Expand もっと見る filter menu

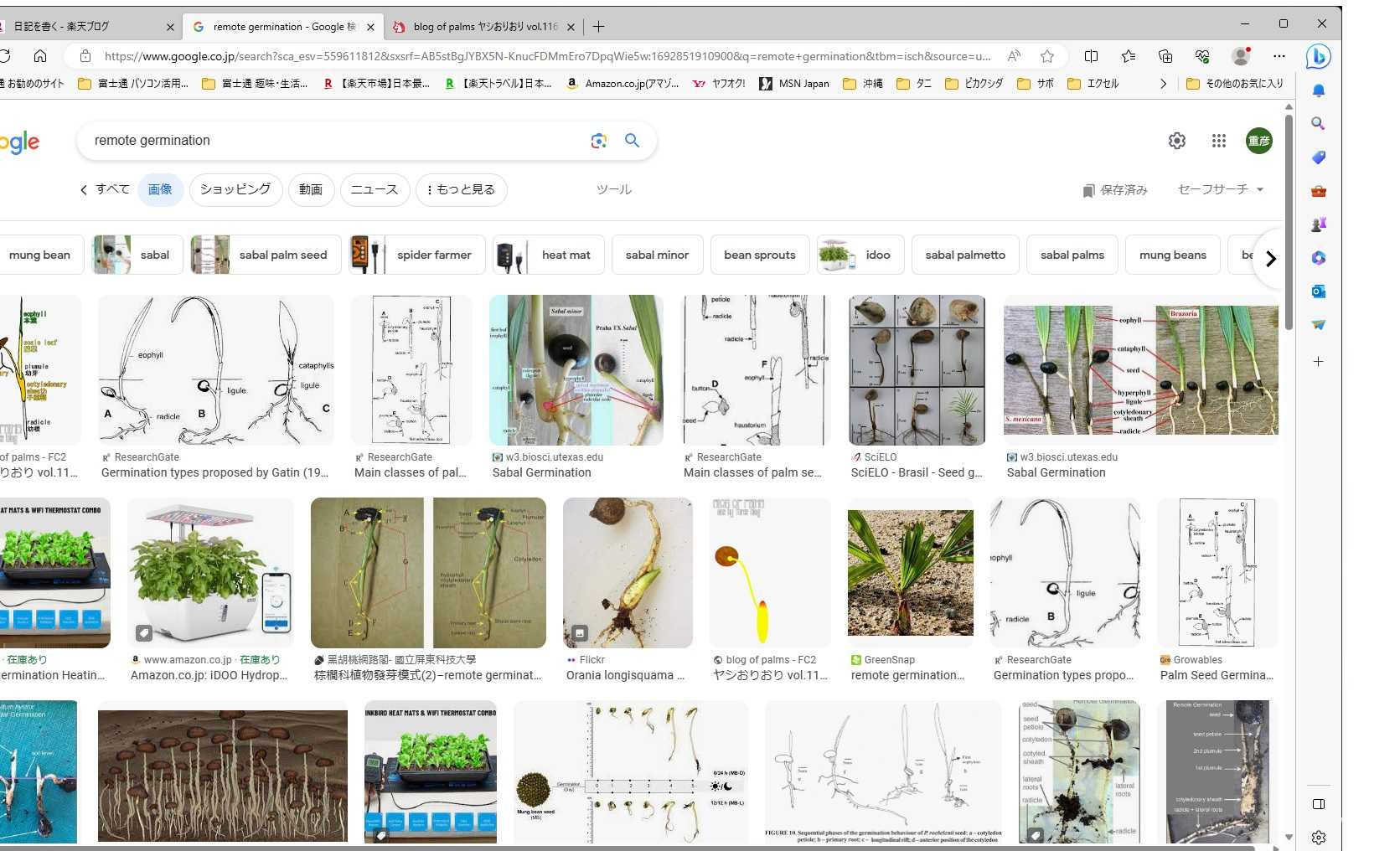click(x=461, y=189)
